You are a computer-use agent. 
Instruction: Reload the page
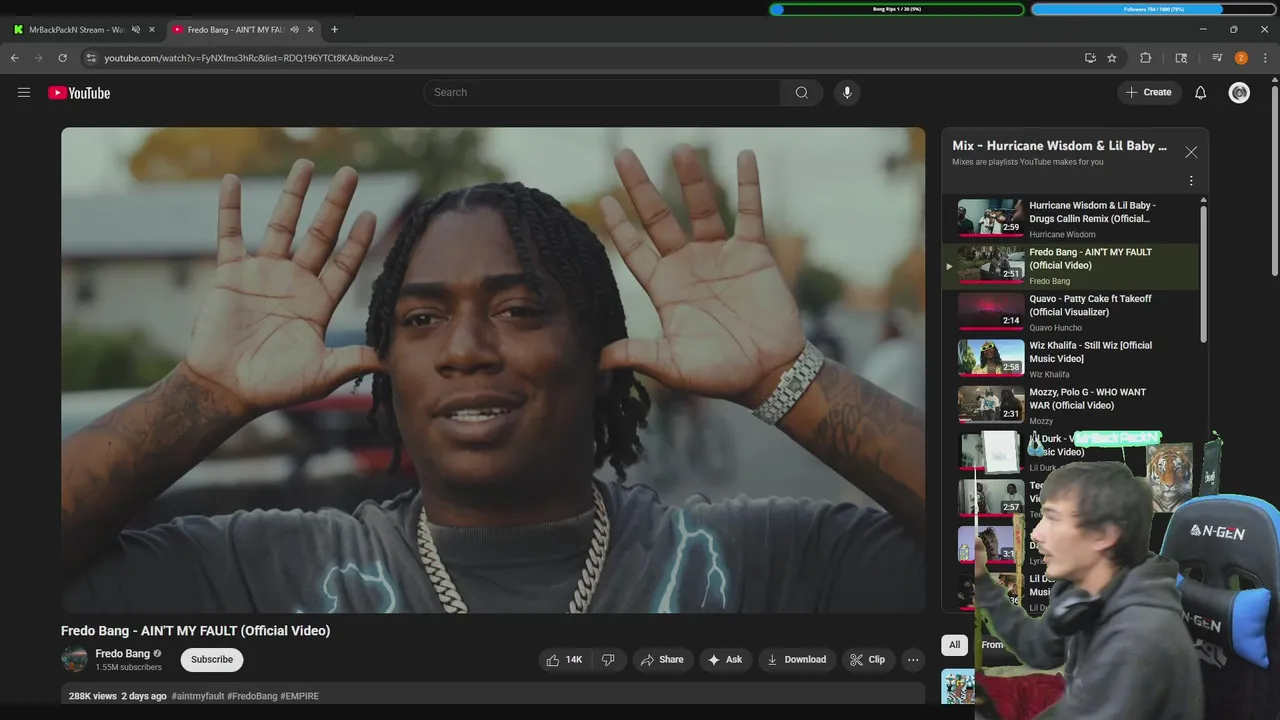tap(62, 58)
